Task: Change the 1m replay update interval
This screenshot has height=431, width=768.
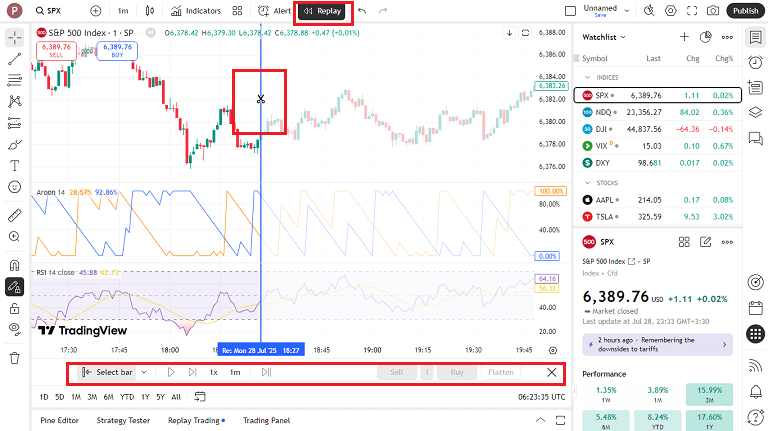Action: 235,372
